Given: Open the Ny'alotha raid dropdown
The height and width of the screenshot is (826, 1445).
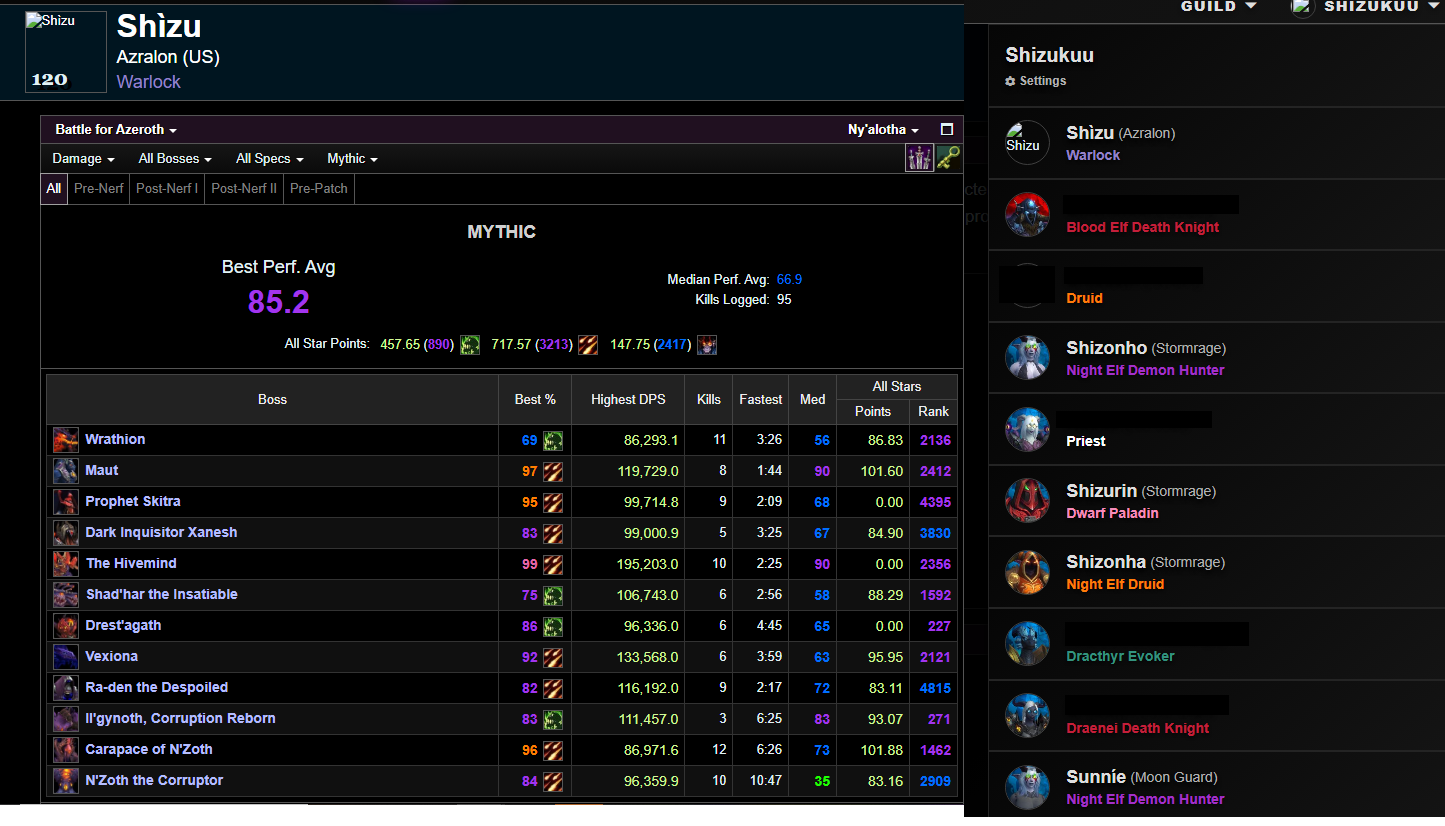Looking at the screenshot, I should (883, 130).
